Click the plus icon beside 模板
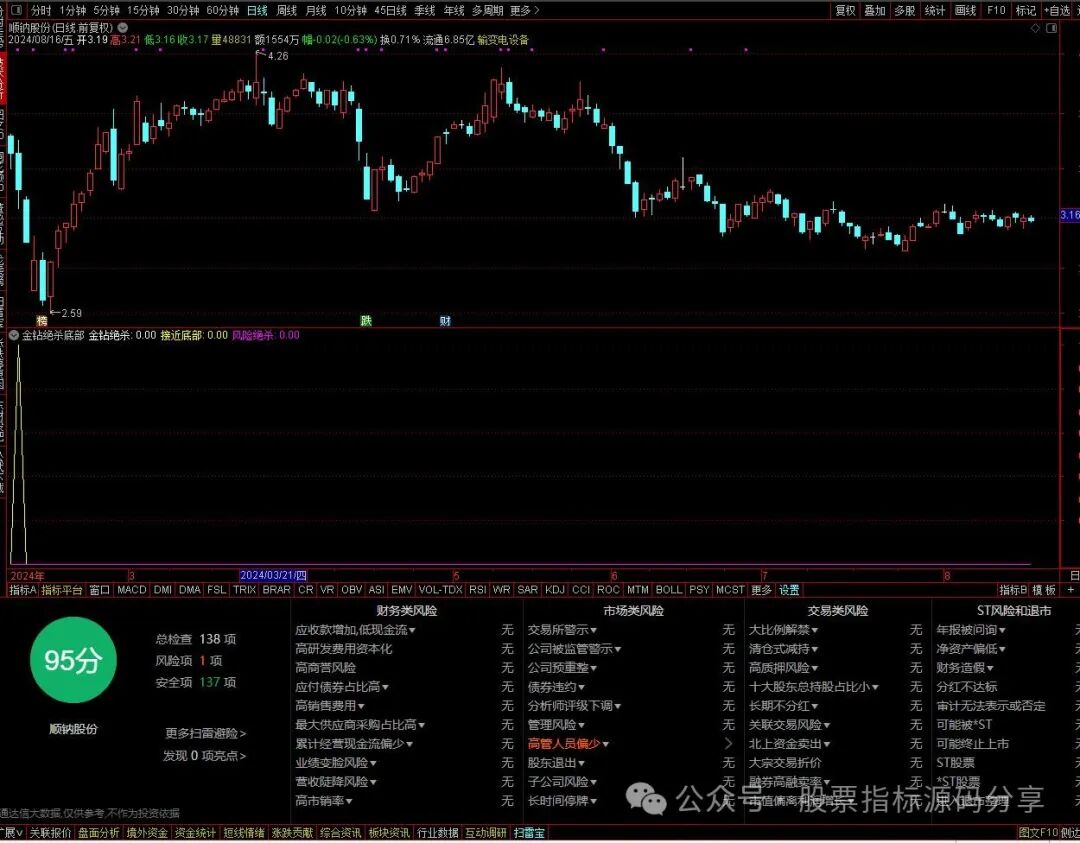This screenshot has width=1080, height=843. pyautogui.click(x=1070, y=590)
